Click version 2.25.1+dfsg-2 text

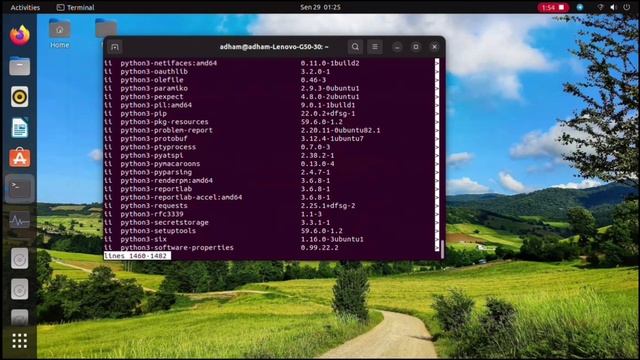328,206
